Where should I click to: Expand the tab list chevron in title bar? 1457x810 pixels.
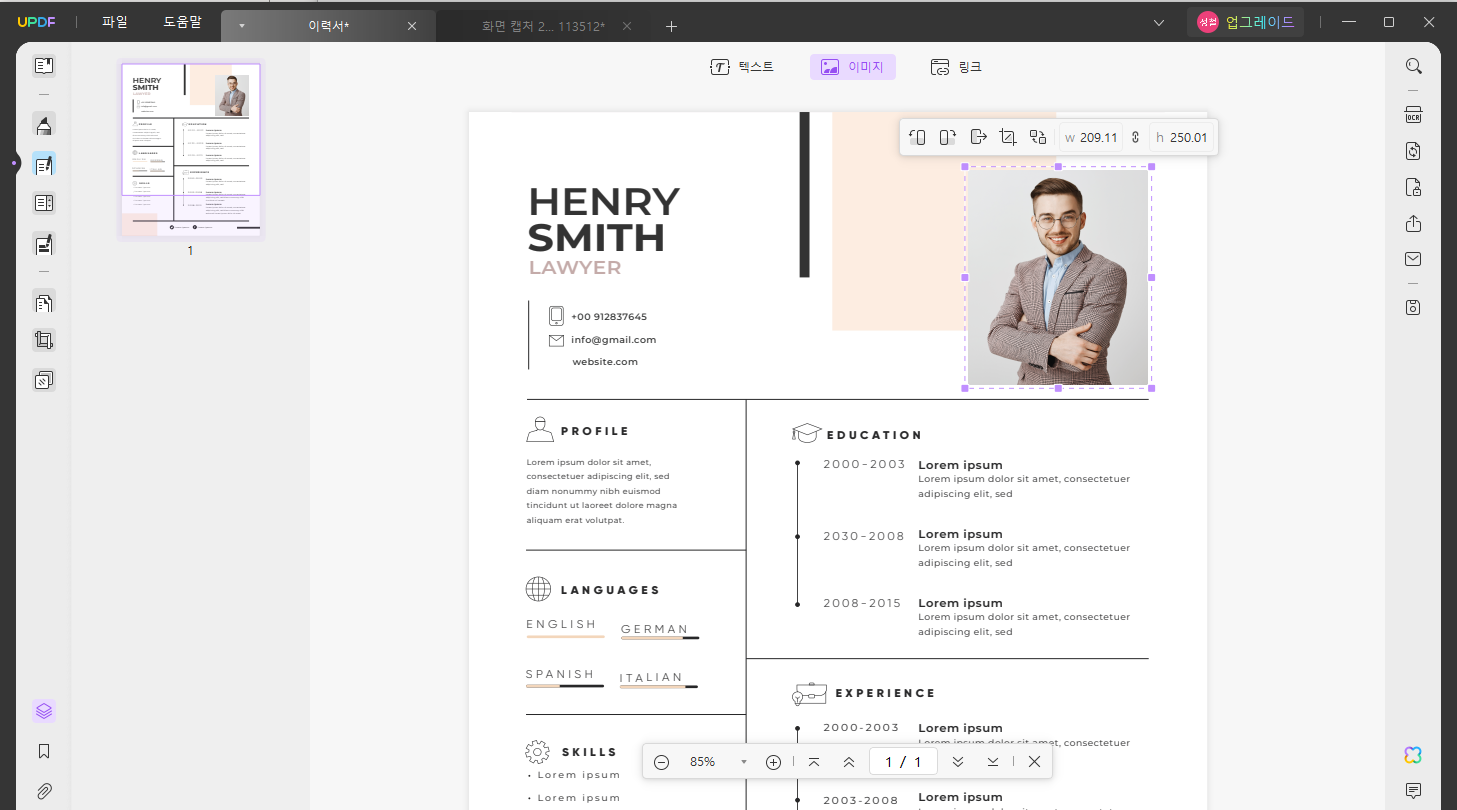coord(1159,23)
